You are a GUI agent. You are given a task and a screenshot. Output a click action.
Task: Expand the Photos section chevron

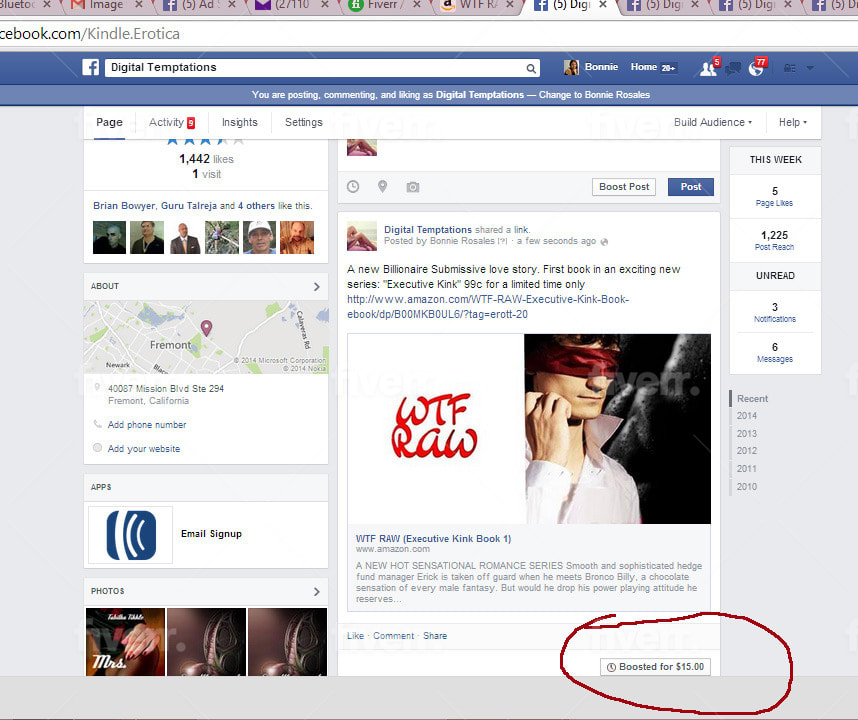click(317, 591)
